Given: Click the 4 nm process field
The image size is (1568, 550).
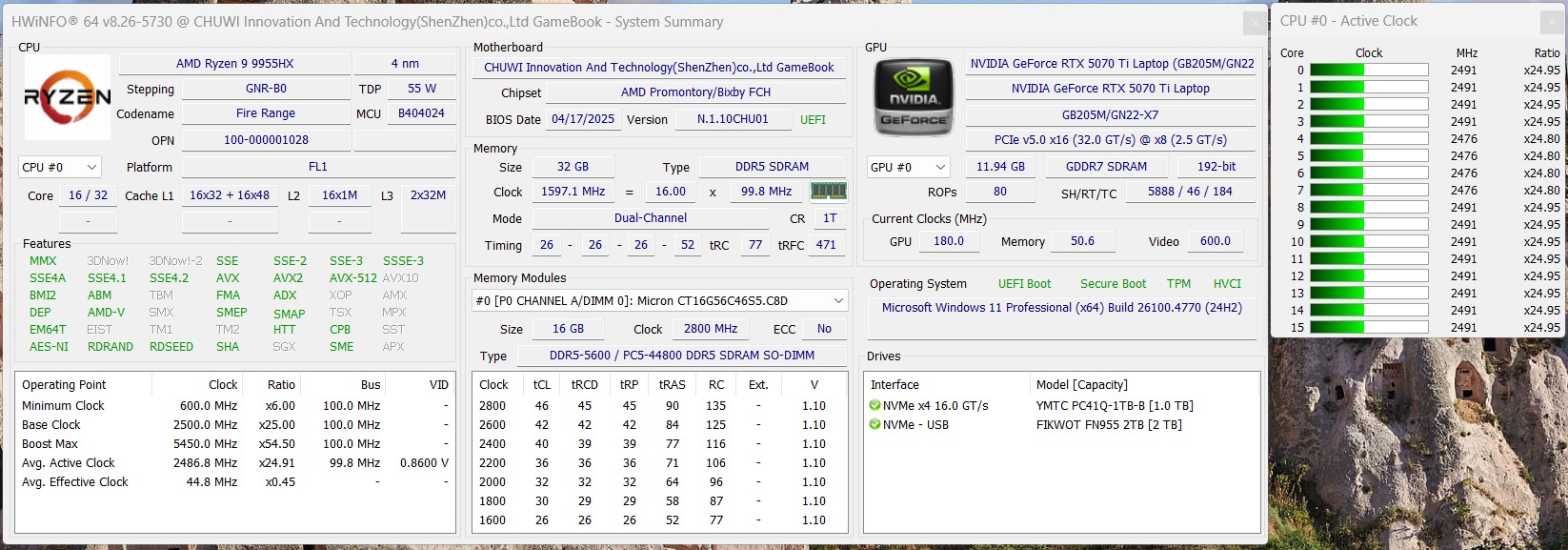Looking at the screenshot, I should coord(405,64).
